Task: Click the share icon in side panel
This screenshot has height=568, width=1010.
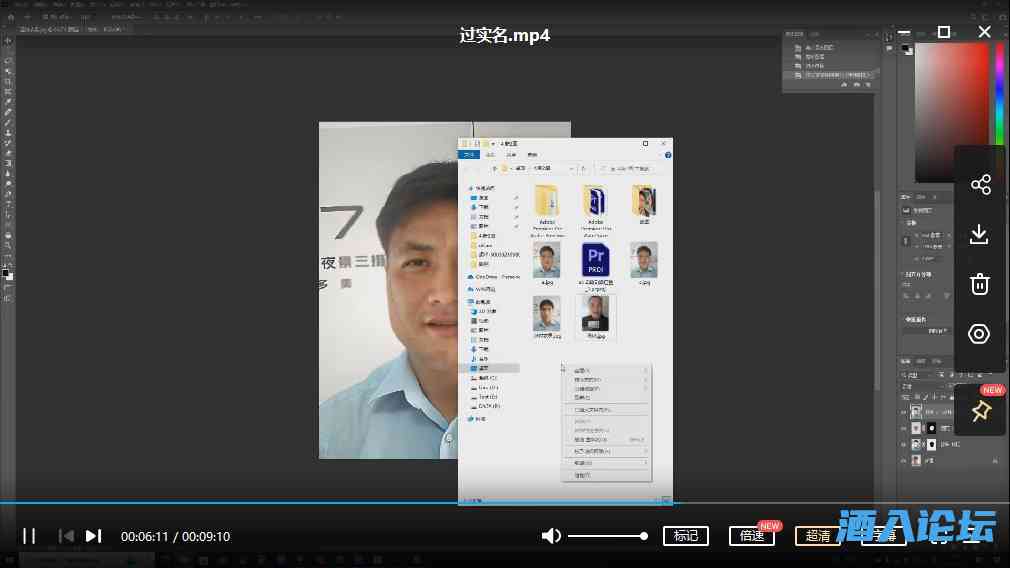Action: click(980, 185)
